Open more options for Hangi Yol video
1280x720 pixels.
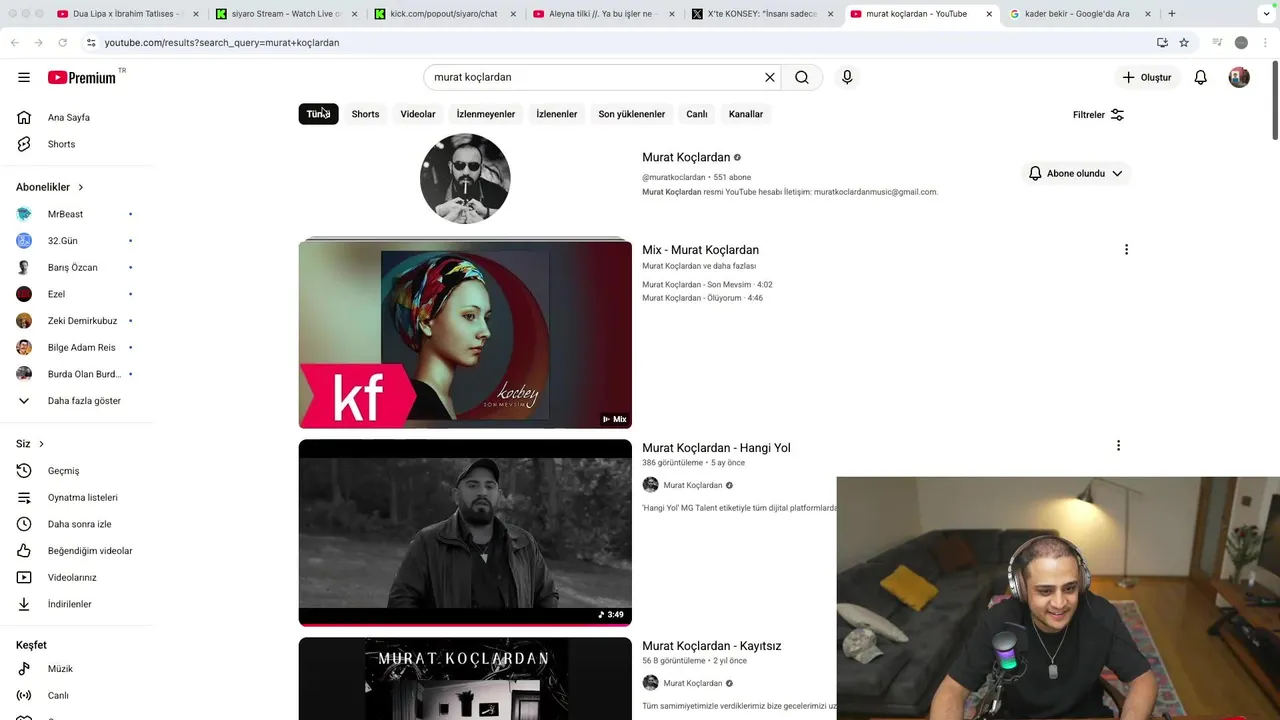pyautogui.click(x=1118, y=446)
